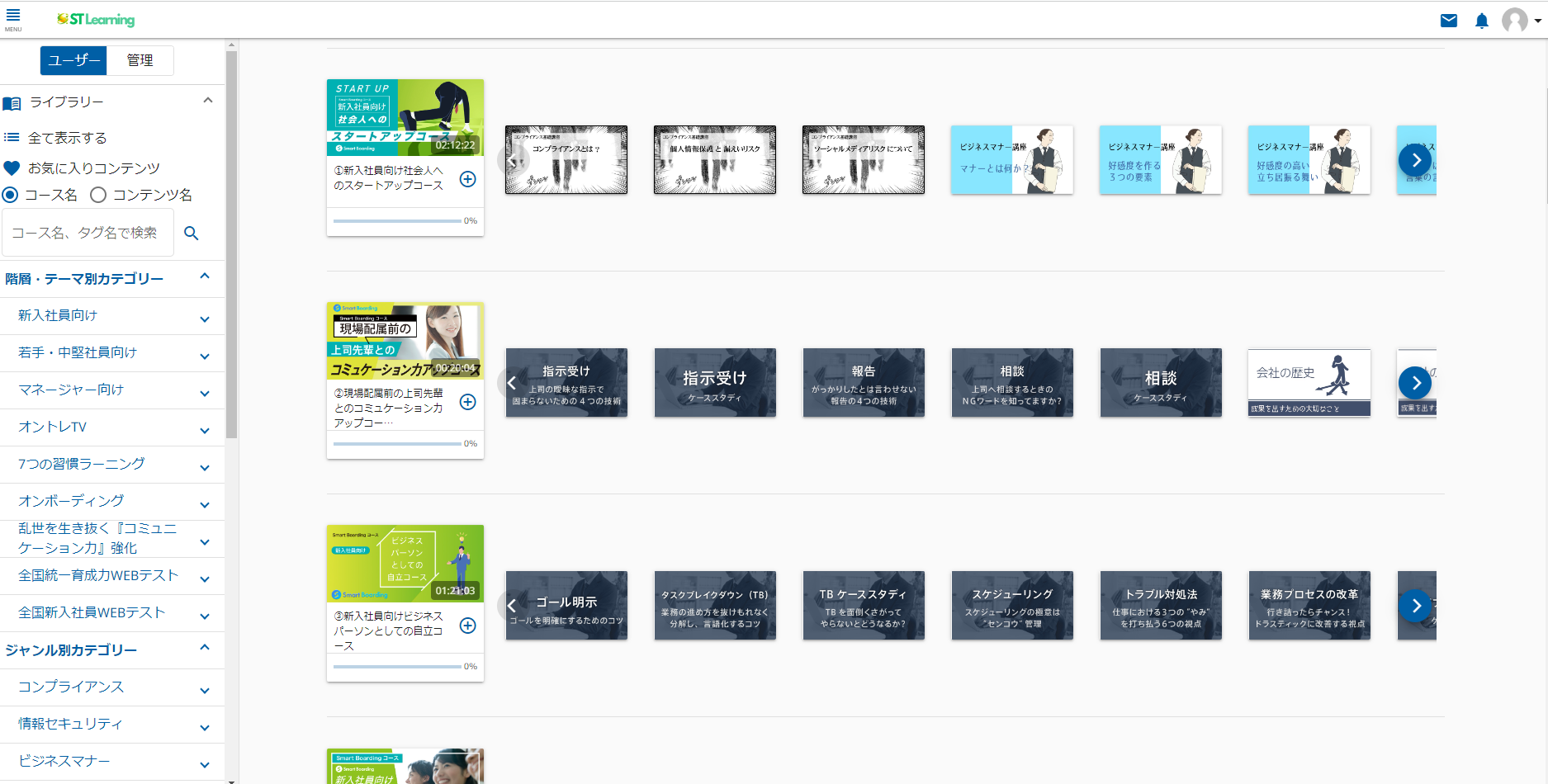Expand オントレTV category
This screenshot has width=1548, height=784.
(x=205, y=431)
